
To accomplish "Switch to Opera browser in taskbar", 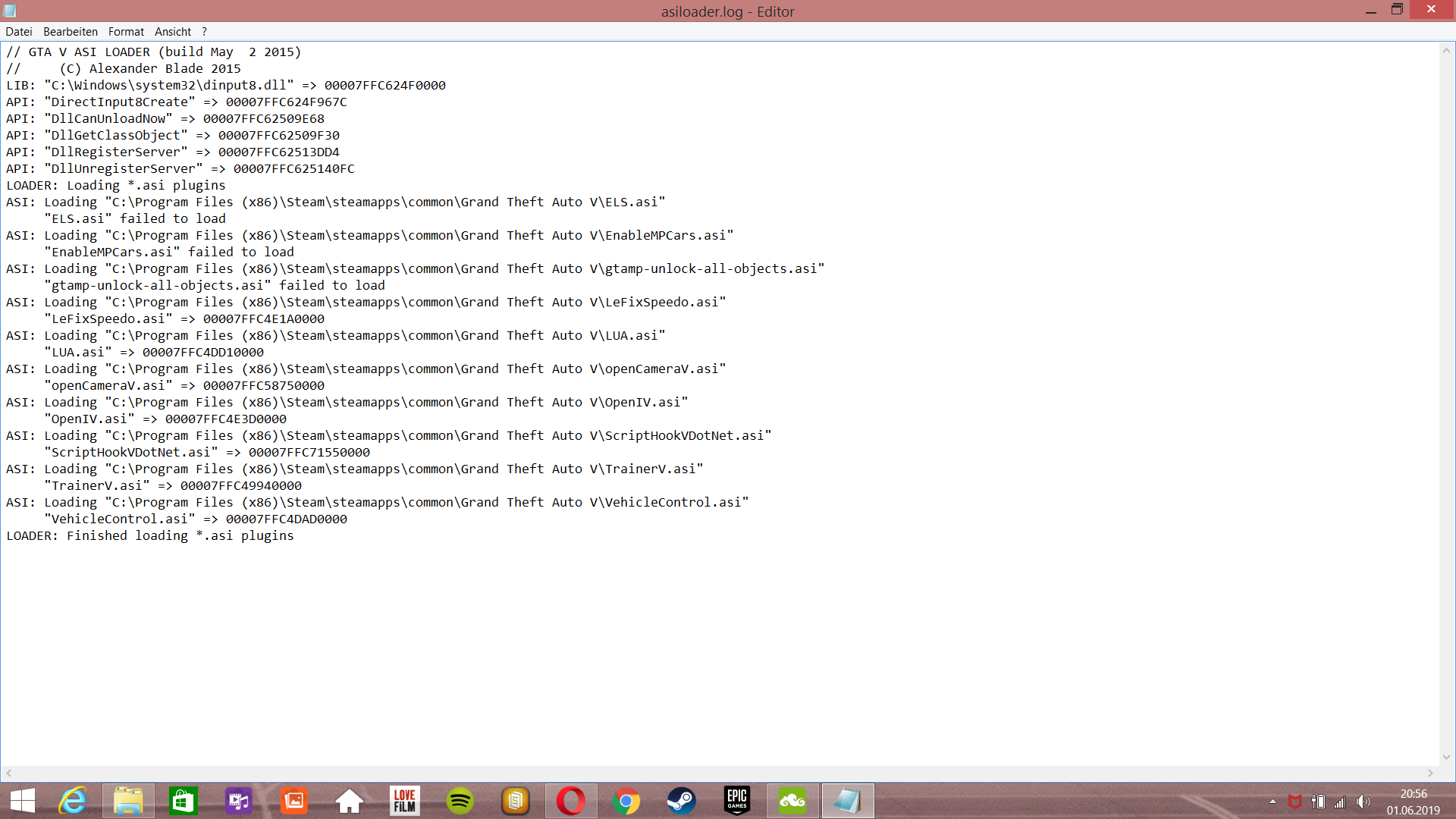I will pyautogui.click(x=570, y=801).
